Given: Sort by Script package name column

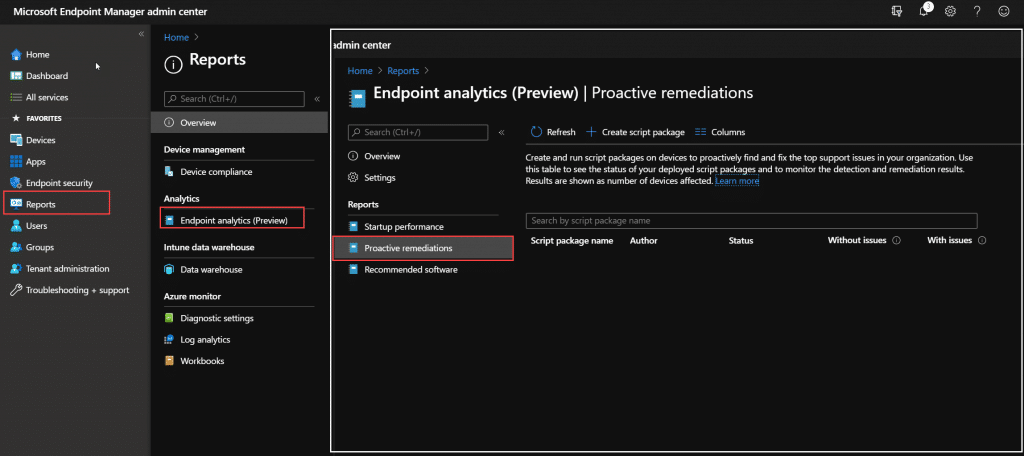Looking at the screenshot, I should [x=572, y=240].
